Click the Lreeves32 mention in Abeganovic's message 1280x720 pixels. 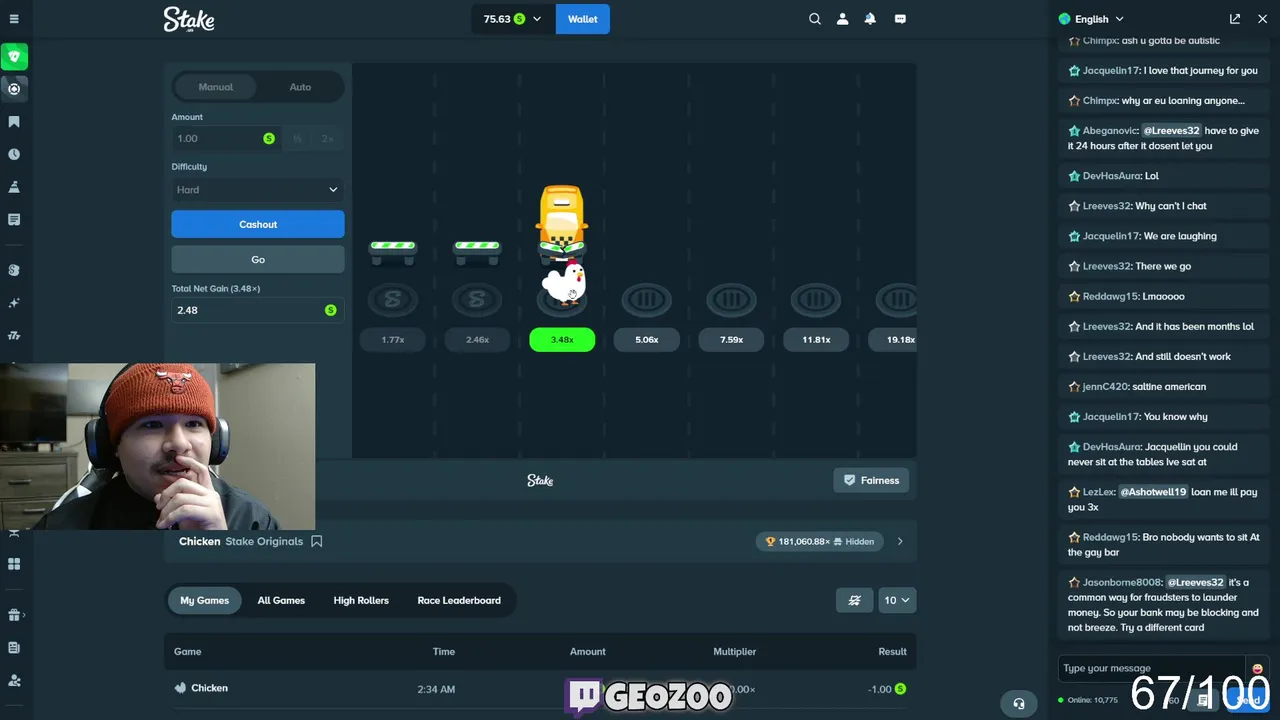pos(1171,131)
